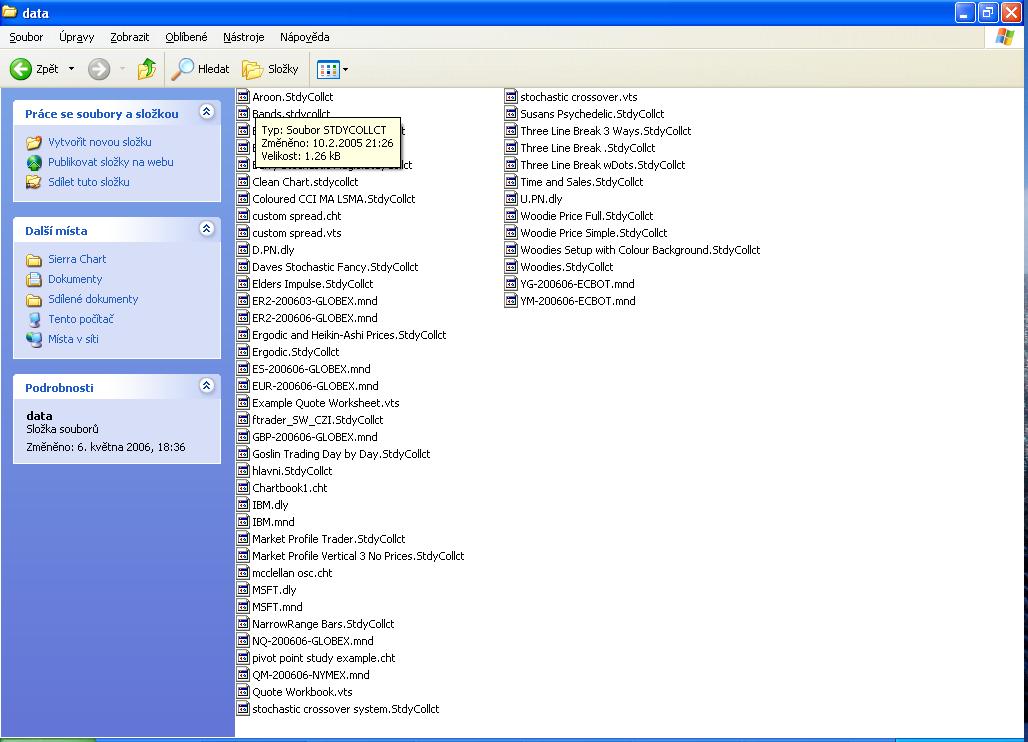Select icon of Clean Chart.stdycollct
Screen dimensions: 1028x742
(x=243, y=182)
